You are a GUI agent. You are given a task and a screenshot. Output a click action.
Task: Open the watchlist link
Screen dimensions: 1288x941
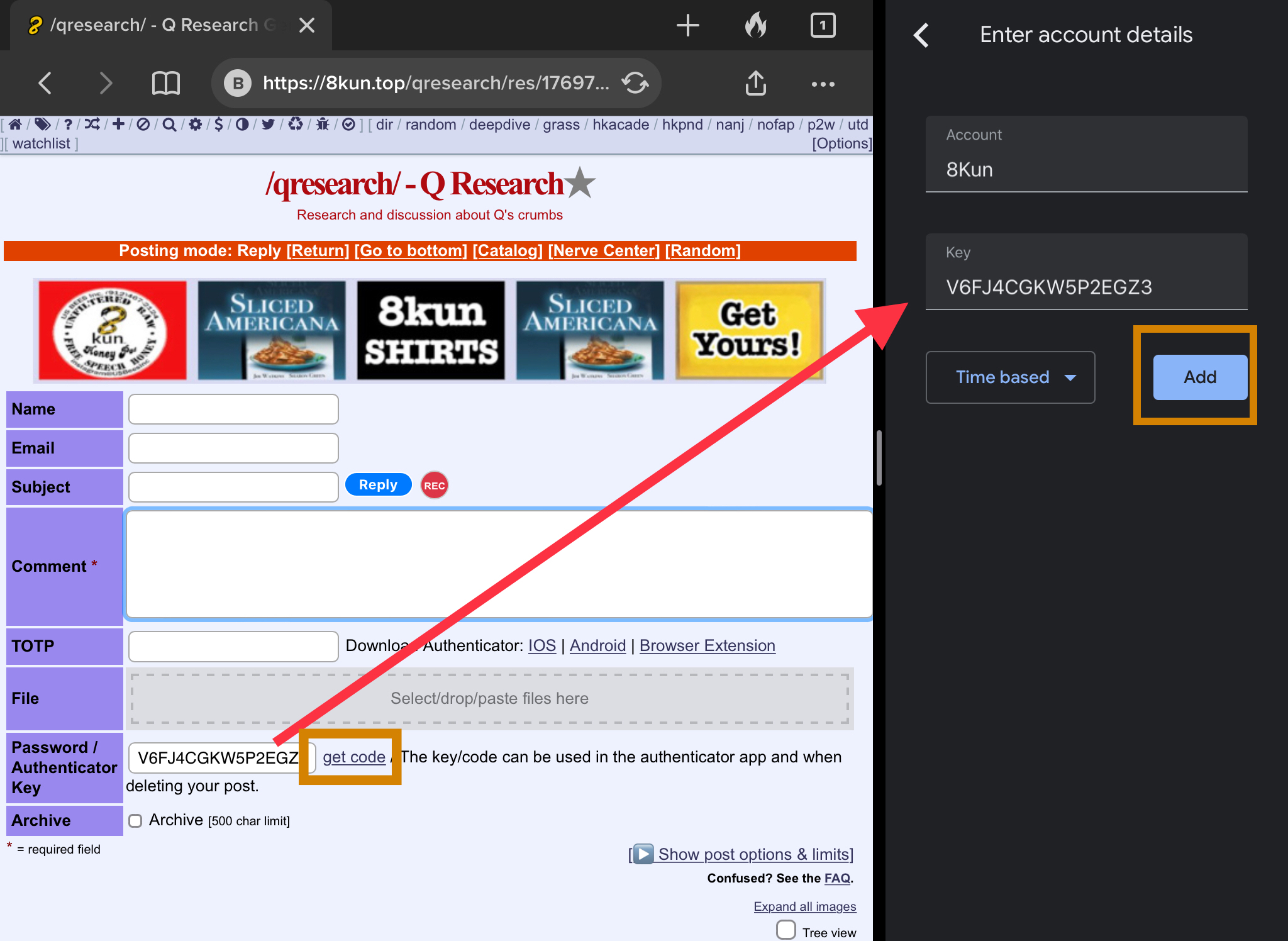[42, 143]
